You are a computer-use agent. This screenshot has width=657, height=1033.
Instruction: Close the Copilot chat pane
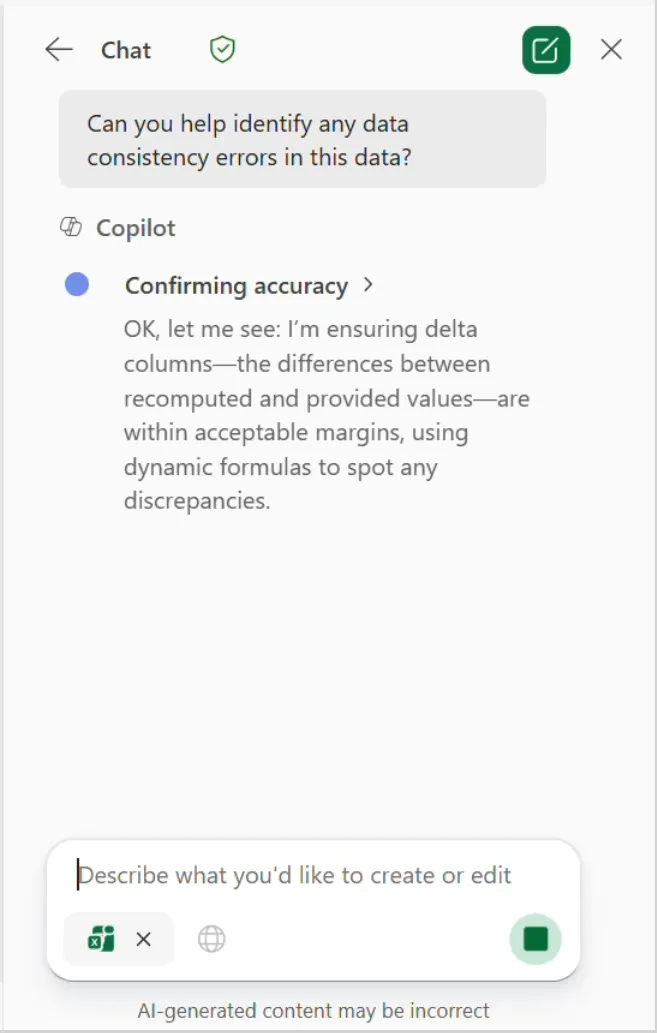[612, 49]
